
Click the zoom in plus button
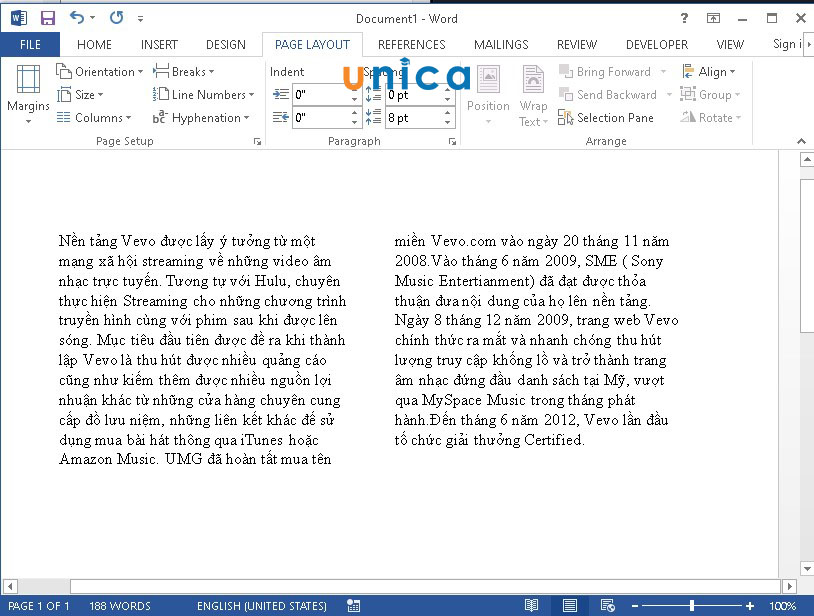tap(750, 606)
